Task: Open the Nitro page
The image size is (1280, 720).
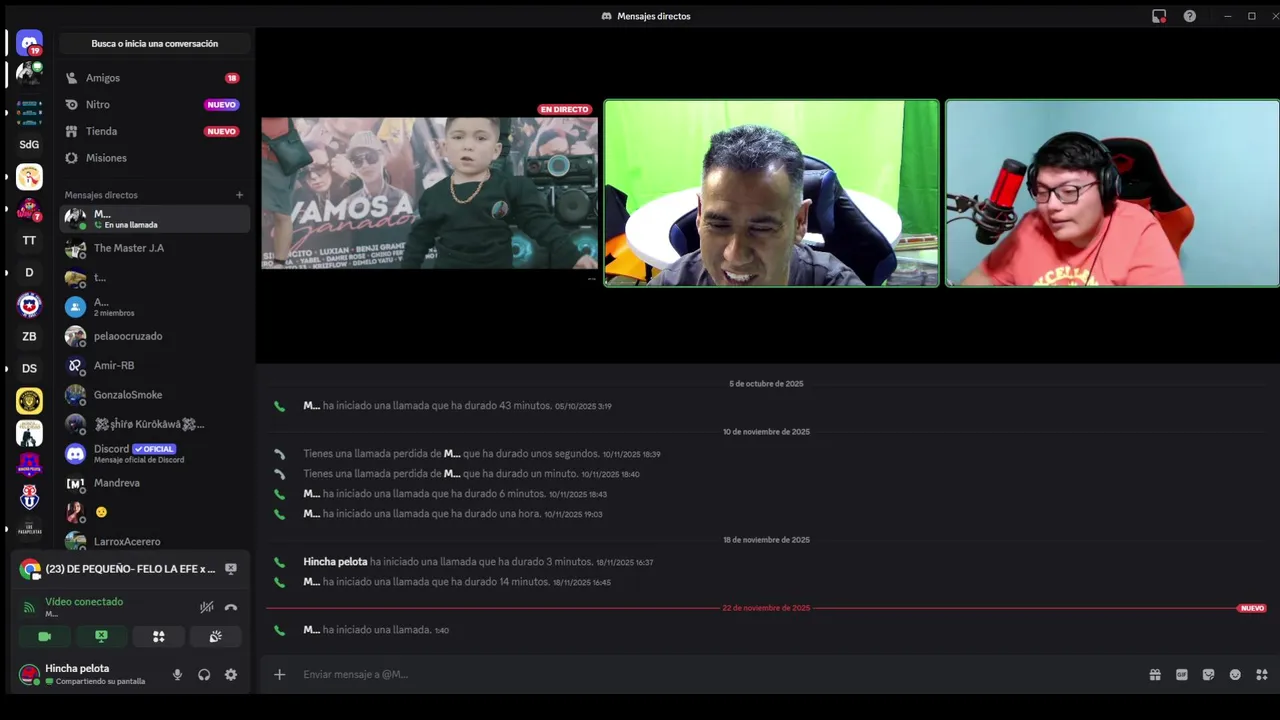Action: (x=154, y=104)
